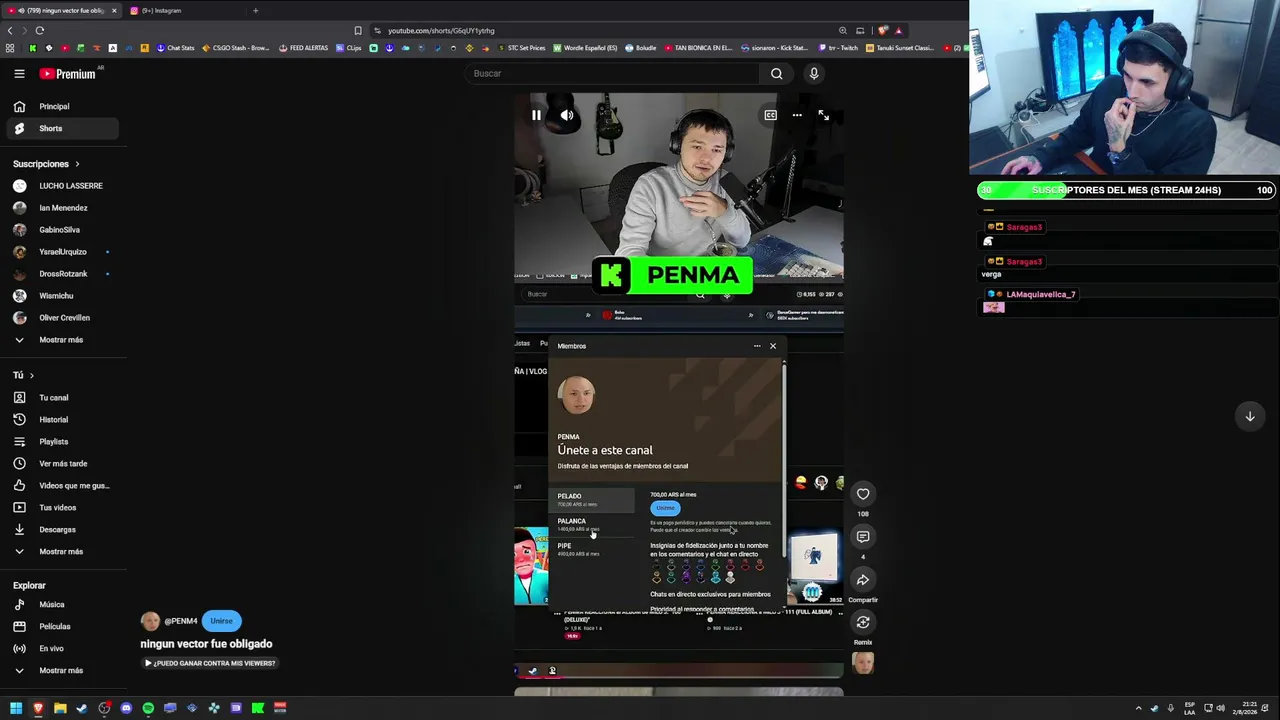The image size is (1280, 720).
Task: Show hidden system tray icons
Action: (1138, 708)
